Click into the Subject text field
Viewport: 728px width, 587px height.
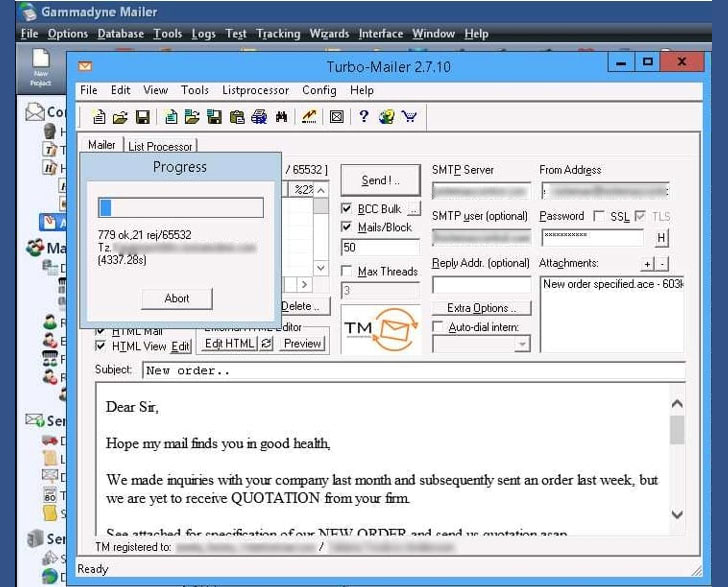tap(412, 370)
